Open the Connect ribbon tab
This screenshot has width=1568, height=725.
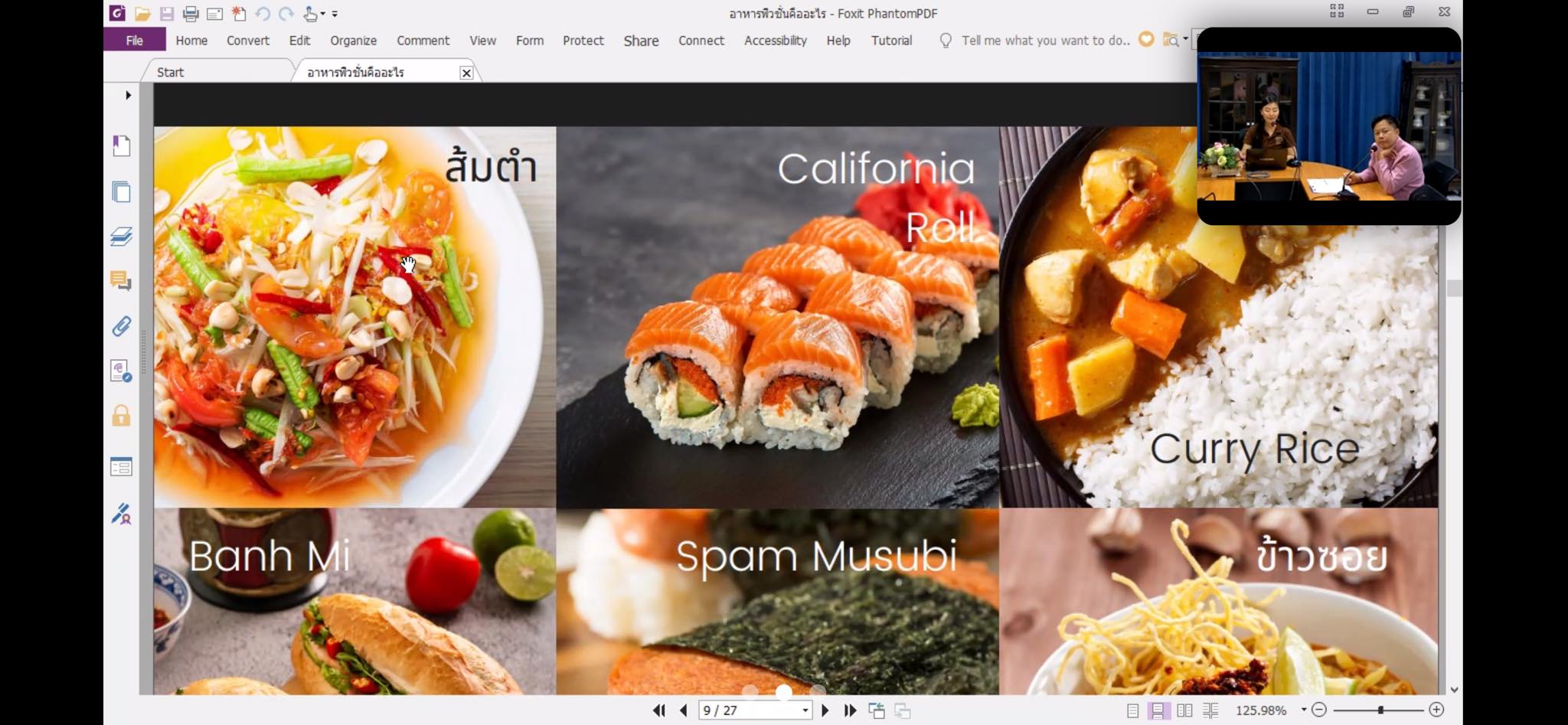tap(701, 41)
